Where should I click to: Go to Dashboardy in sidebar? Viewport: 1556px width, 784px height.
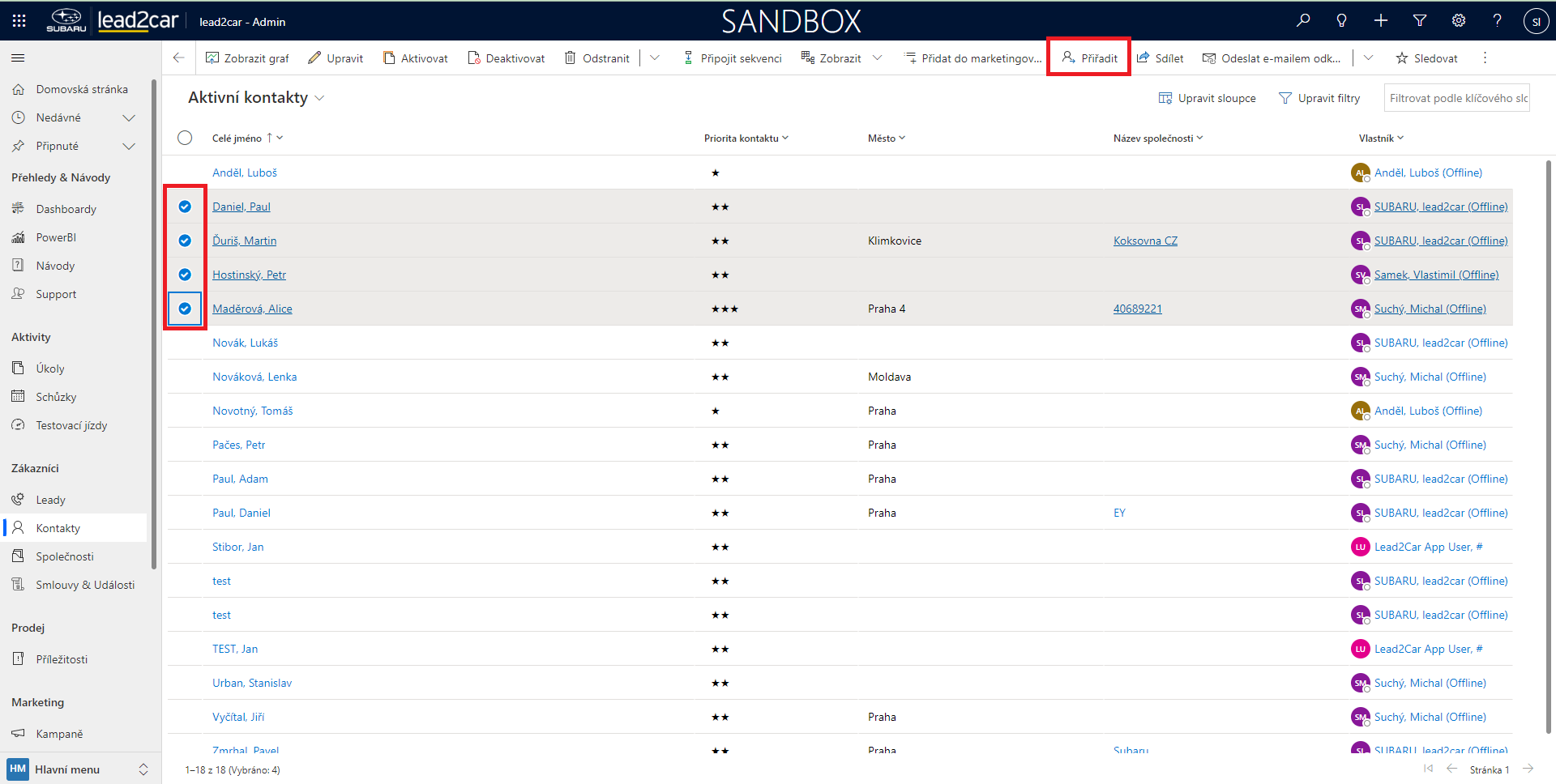point(66,209)
